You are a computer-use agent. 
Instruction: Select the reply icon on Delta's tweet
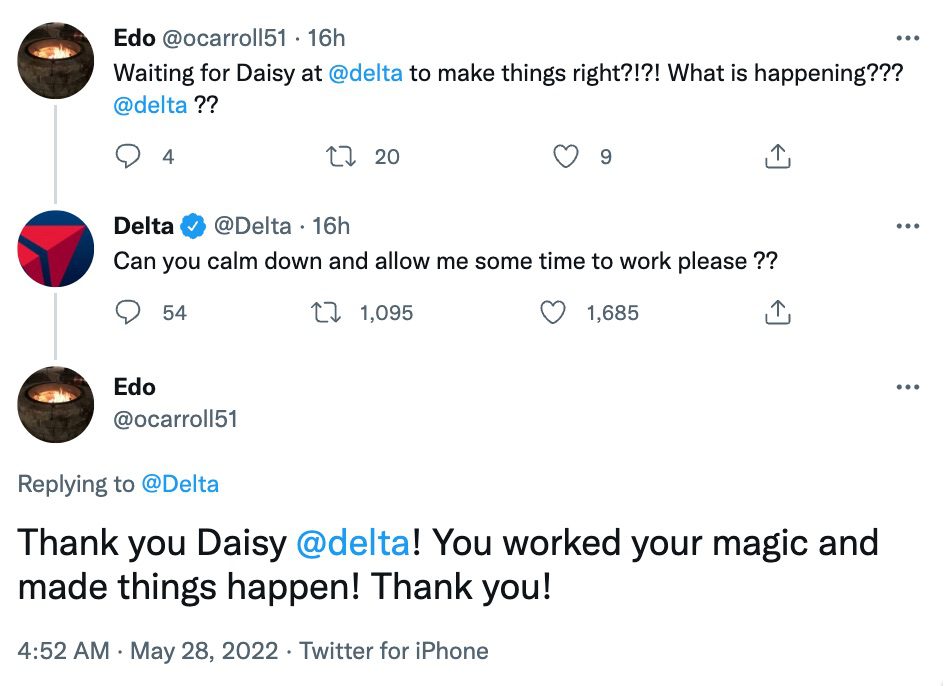pos(128,313)
